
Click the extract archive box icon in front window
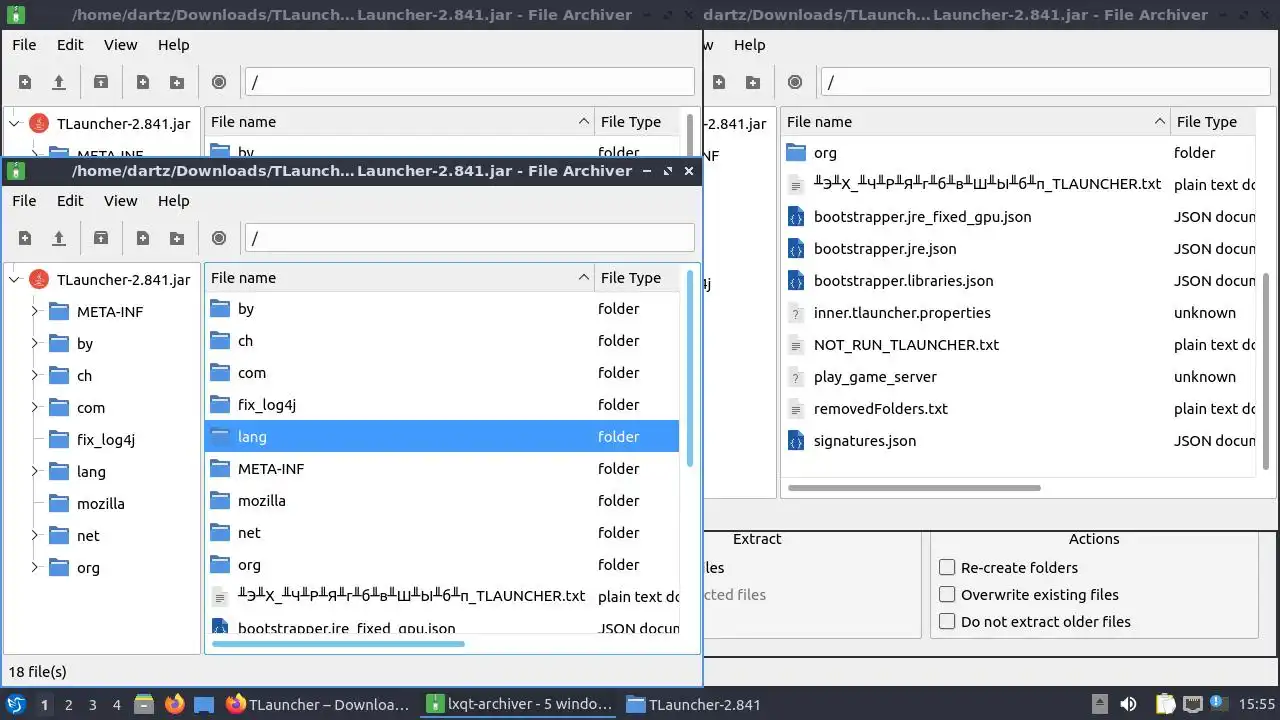pyautogui.click(x=101, y=238)
